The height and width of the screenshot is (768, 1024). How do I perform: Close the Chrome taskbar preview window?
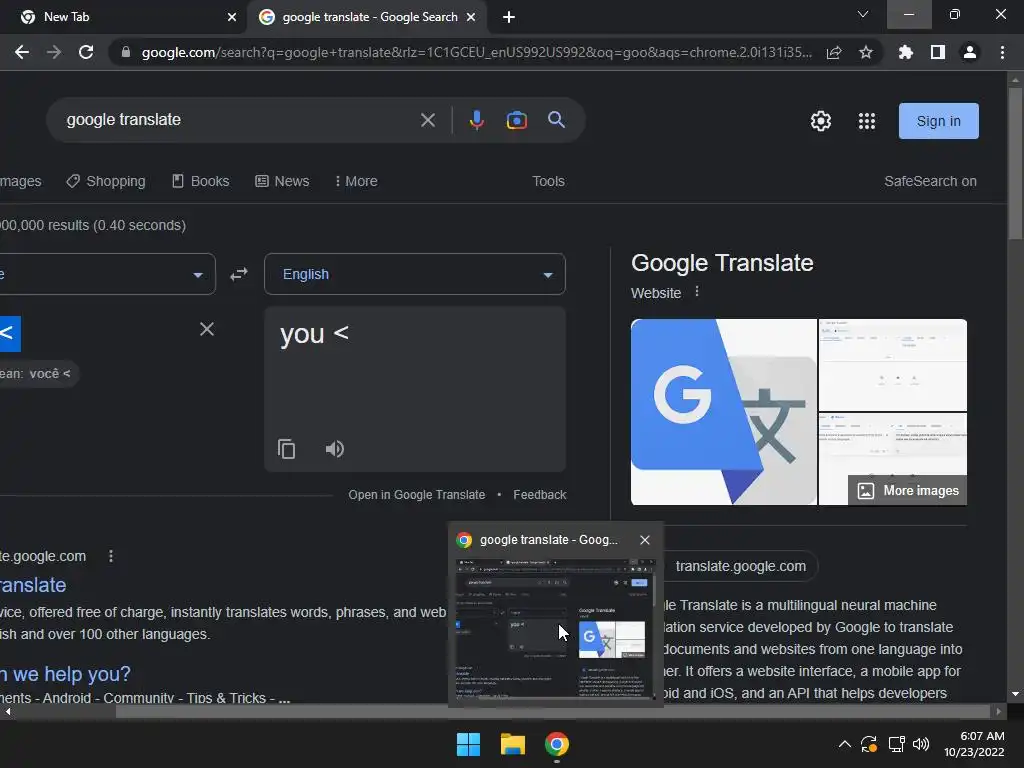point(645,540)
